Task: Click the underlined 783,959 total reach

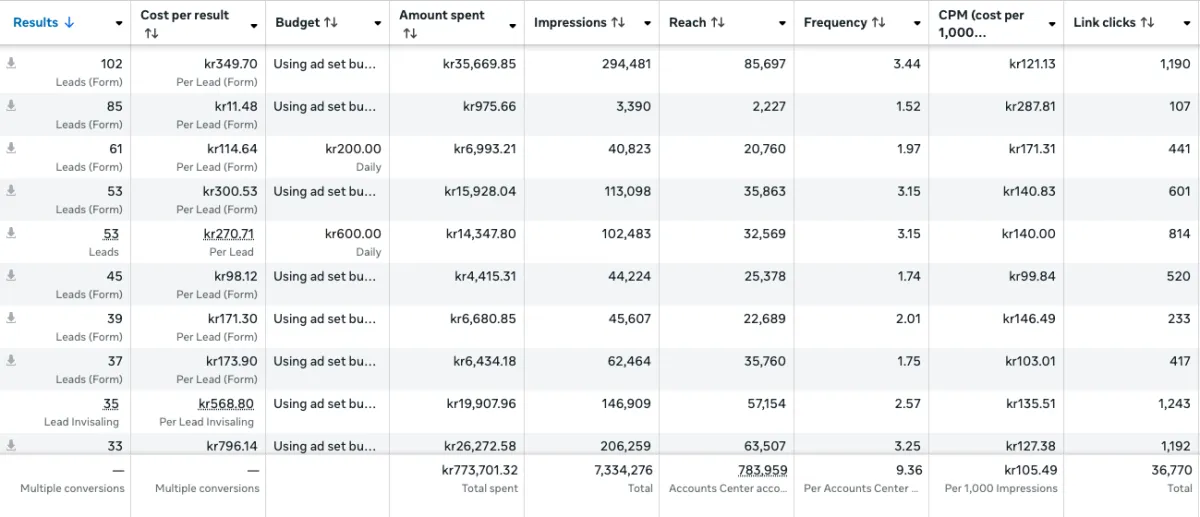Action: click(760, 470)
